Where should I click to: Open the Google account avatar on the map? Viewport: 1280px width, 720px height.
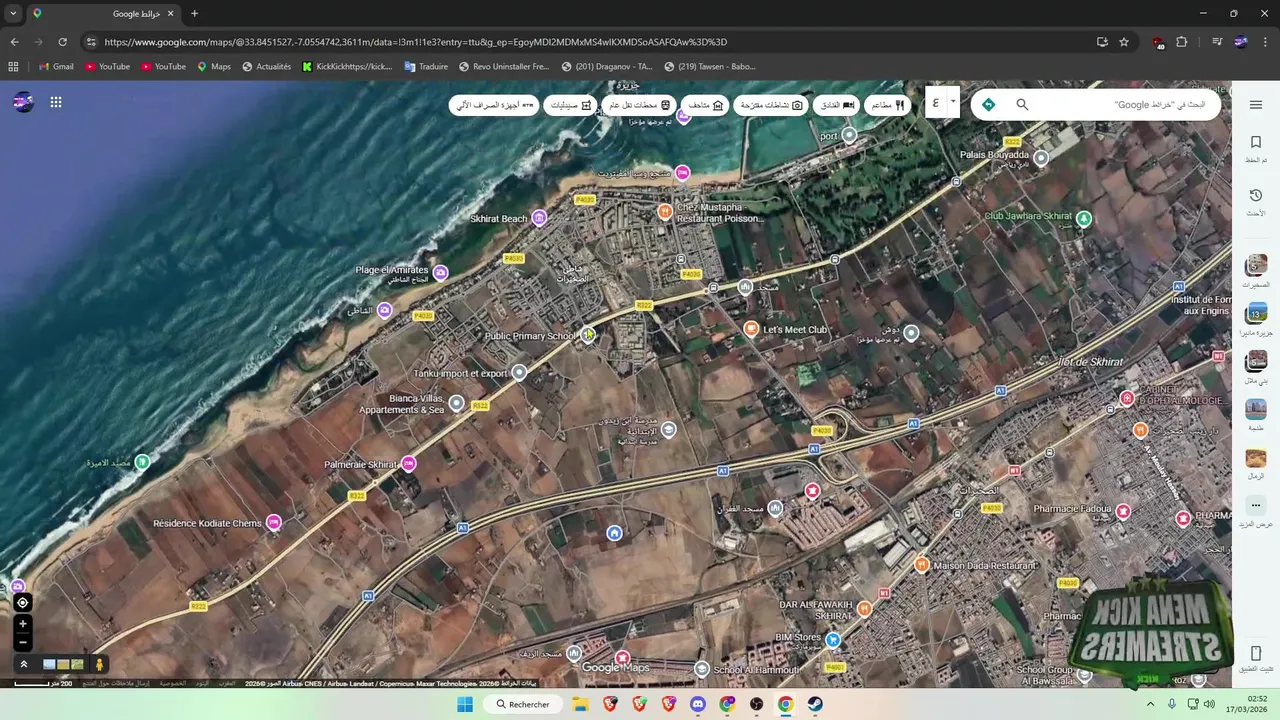point(23,102)
